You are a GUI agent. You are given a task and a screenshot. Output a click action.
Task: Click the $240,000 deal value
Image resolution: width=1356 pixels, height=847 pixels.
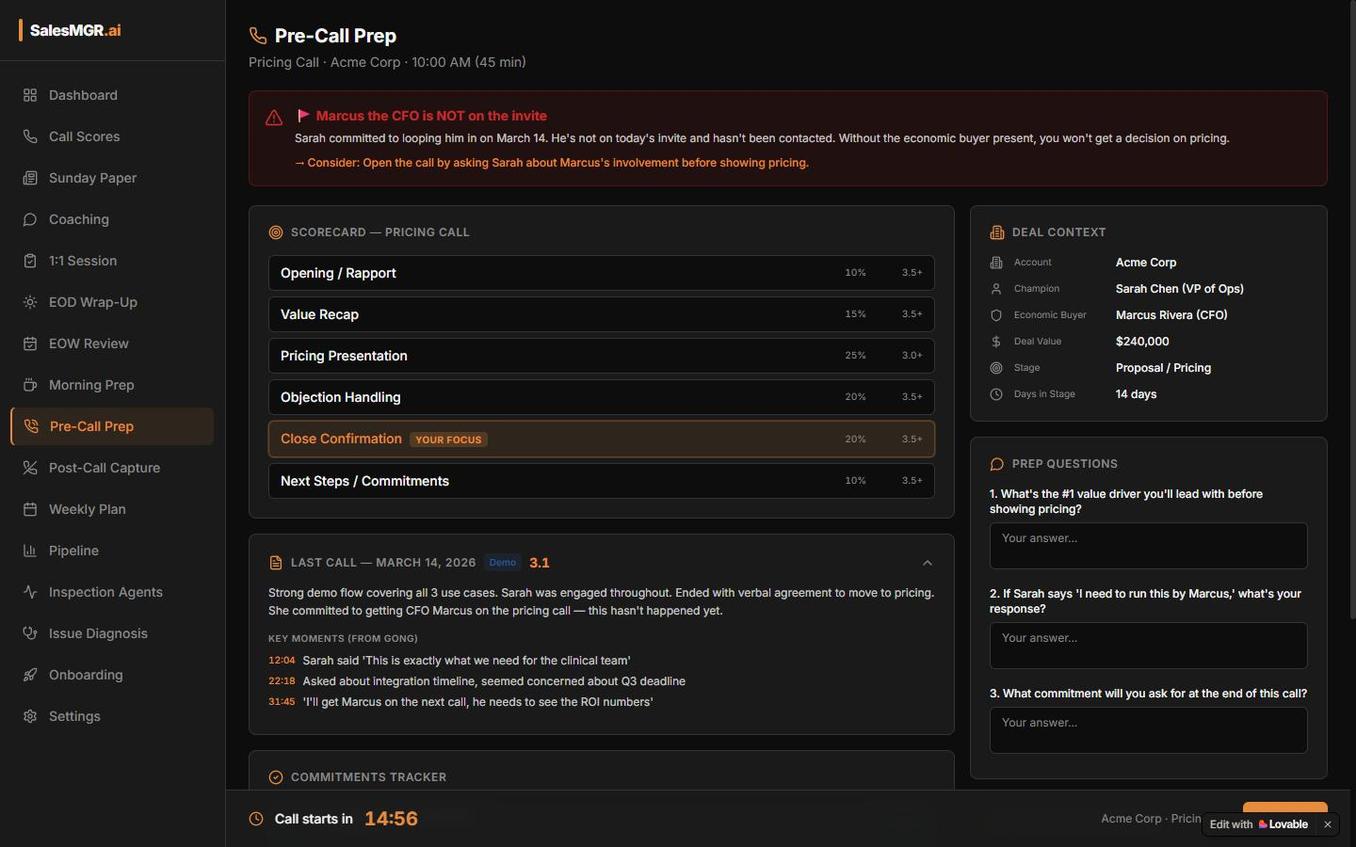pos(1142,341)
